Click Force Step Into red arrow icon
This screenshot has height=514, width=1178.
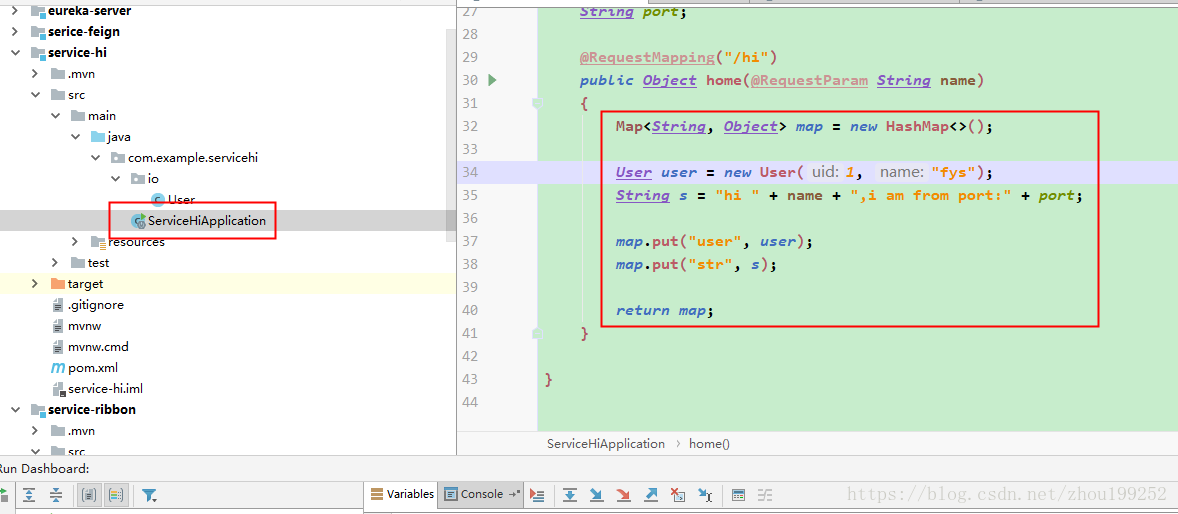pos(624,494)
